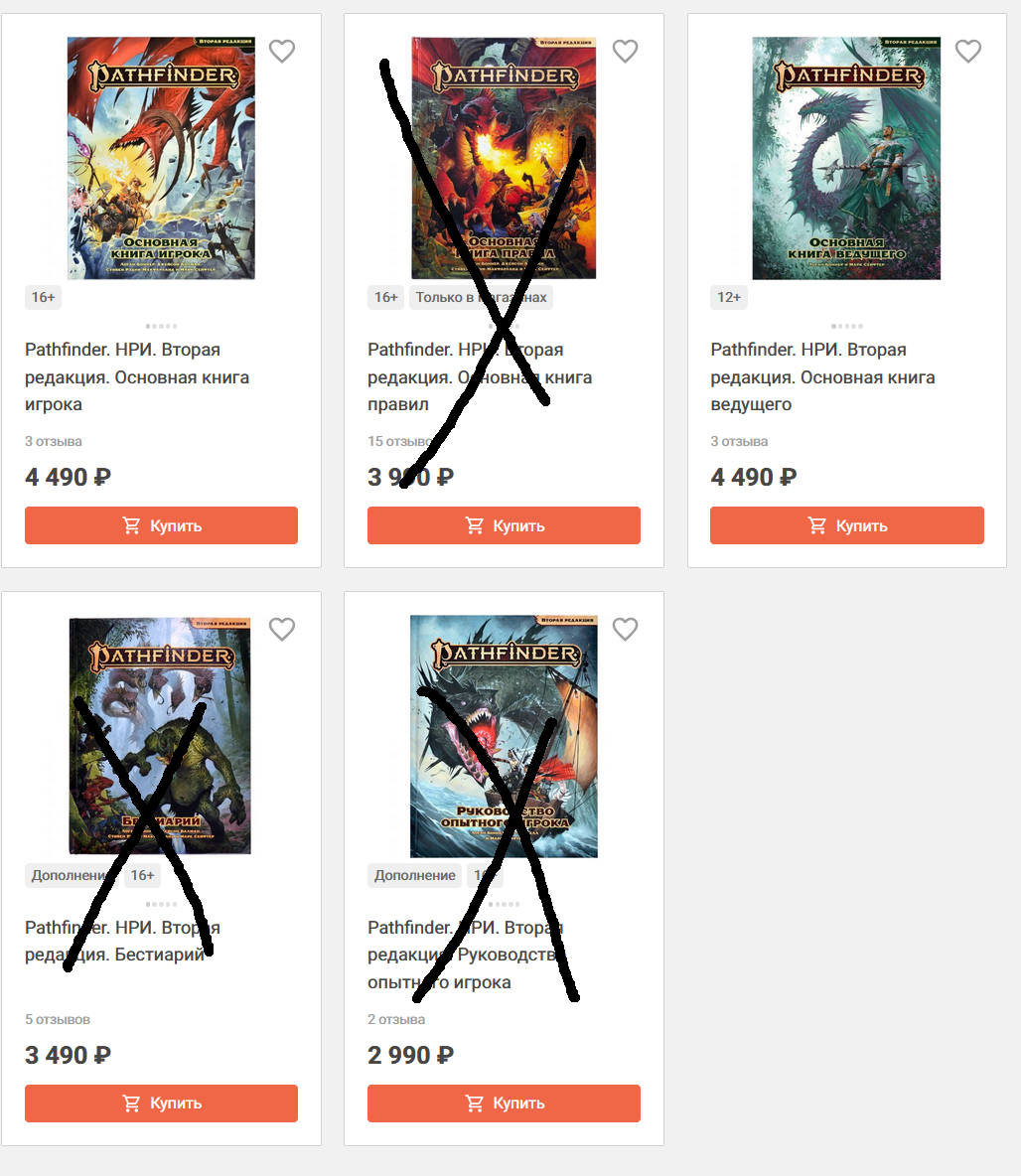The width and height of the screenshot is (1021, 1176).
Task: Select image carousel dots under Книга игрока cover
Action: (x=161, y=326)
